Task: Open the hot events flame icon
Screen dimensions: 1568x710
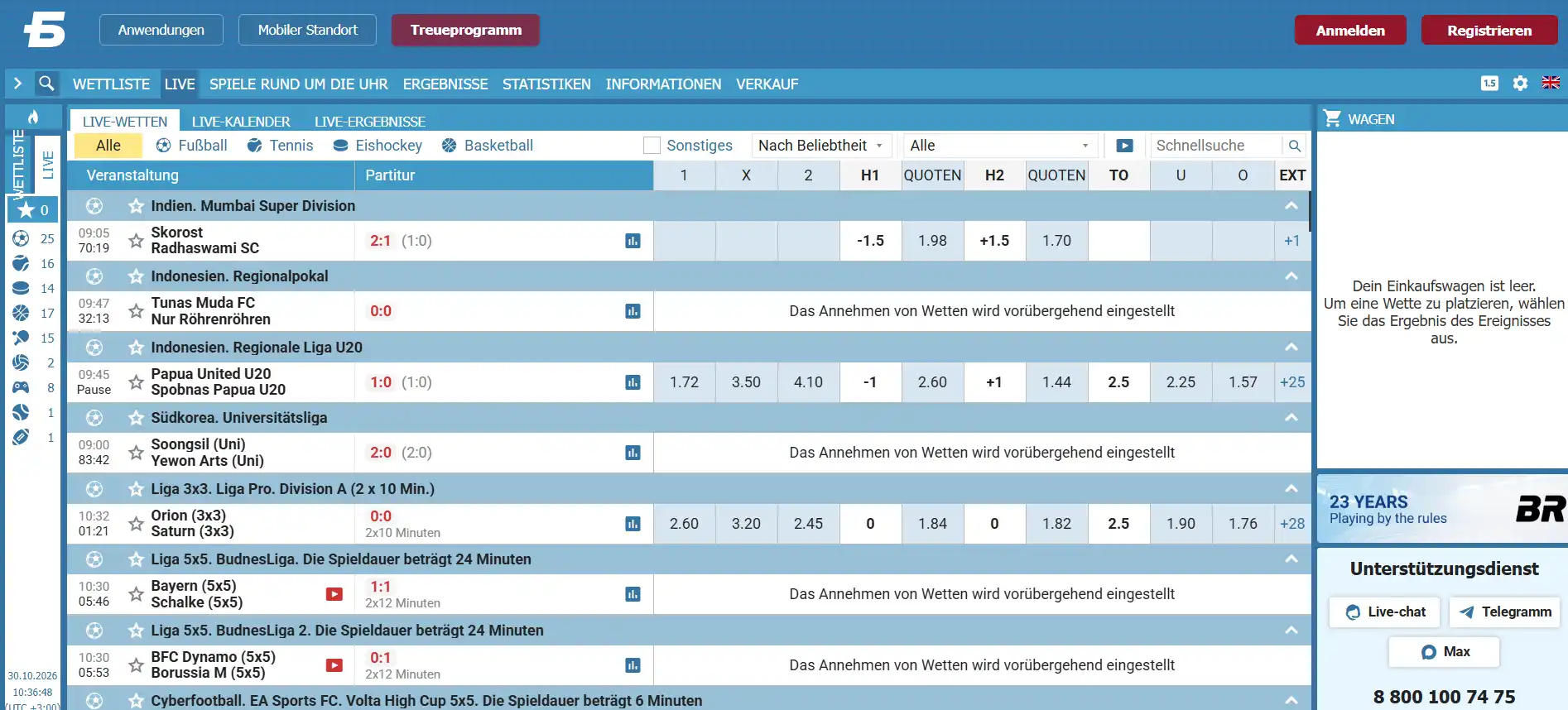Action: (x=33, y=117)
